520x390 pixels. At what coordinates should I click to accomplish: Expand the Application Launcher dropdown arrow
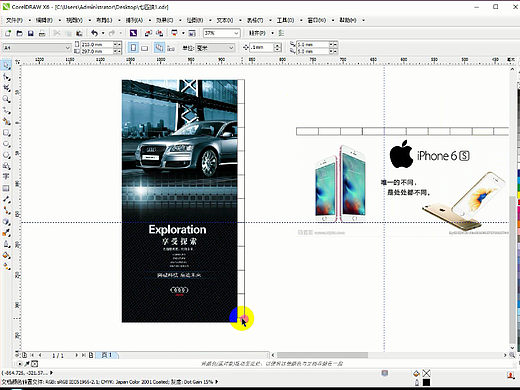point(183,33)
